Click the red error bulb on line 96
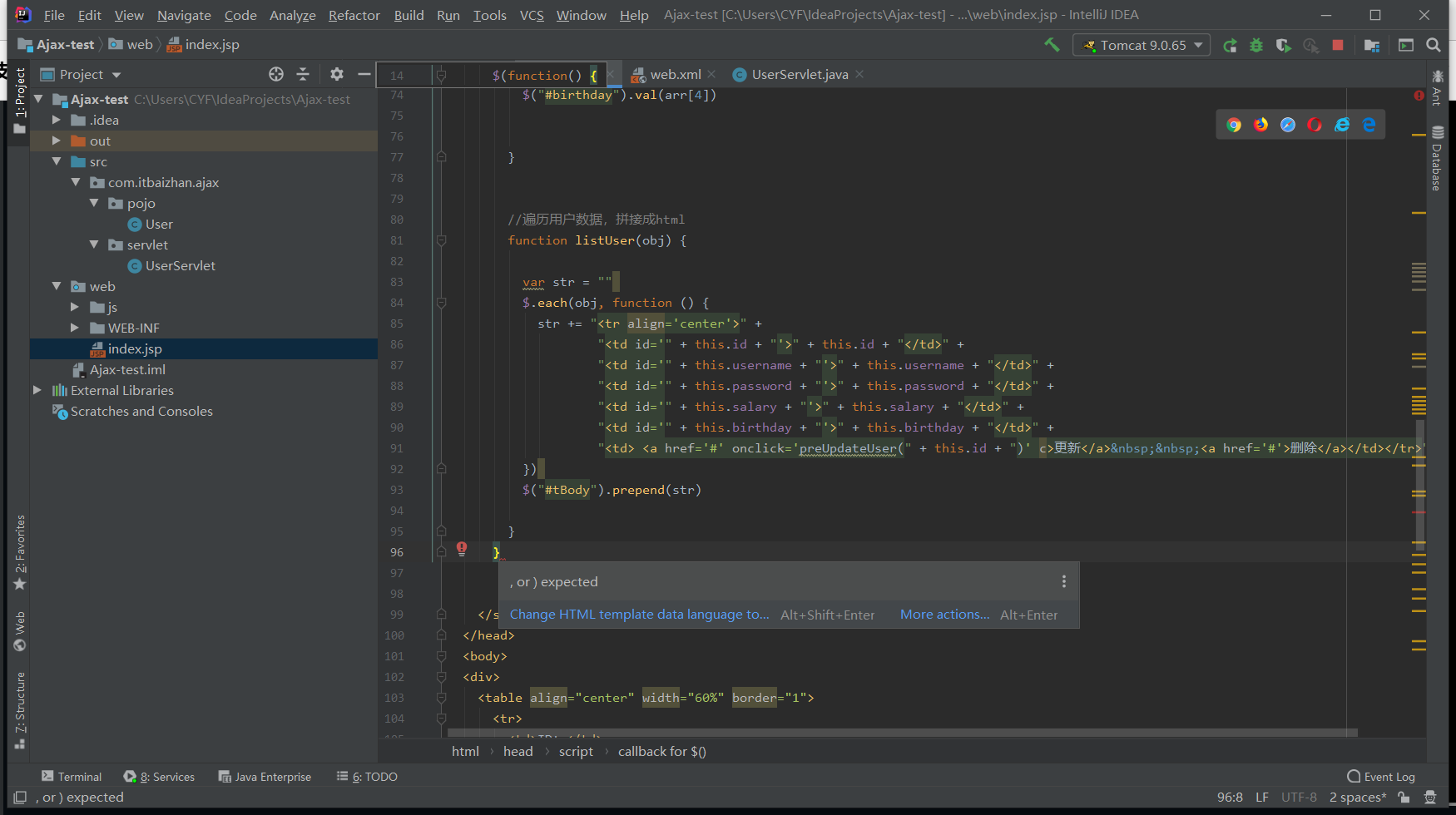This screenshot has width=1456, height=815. [x=462, y=549]
